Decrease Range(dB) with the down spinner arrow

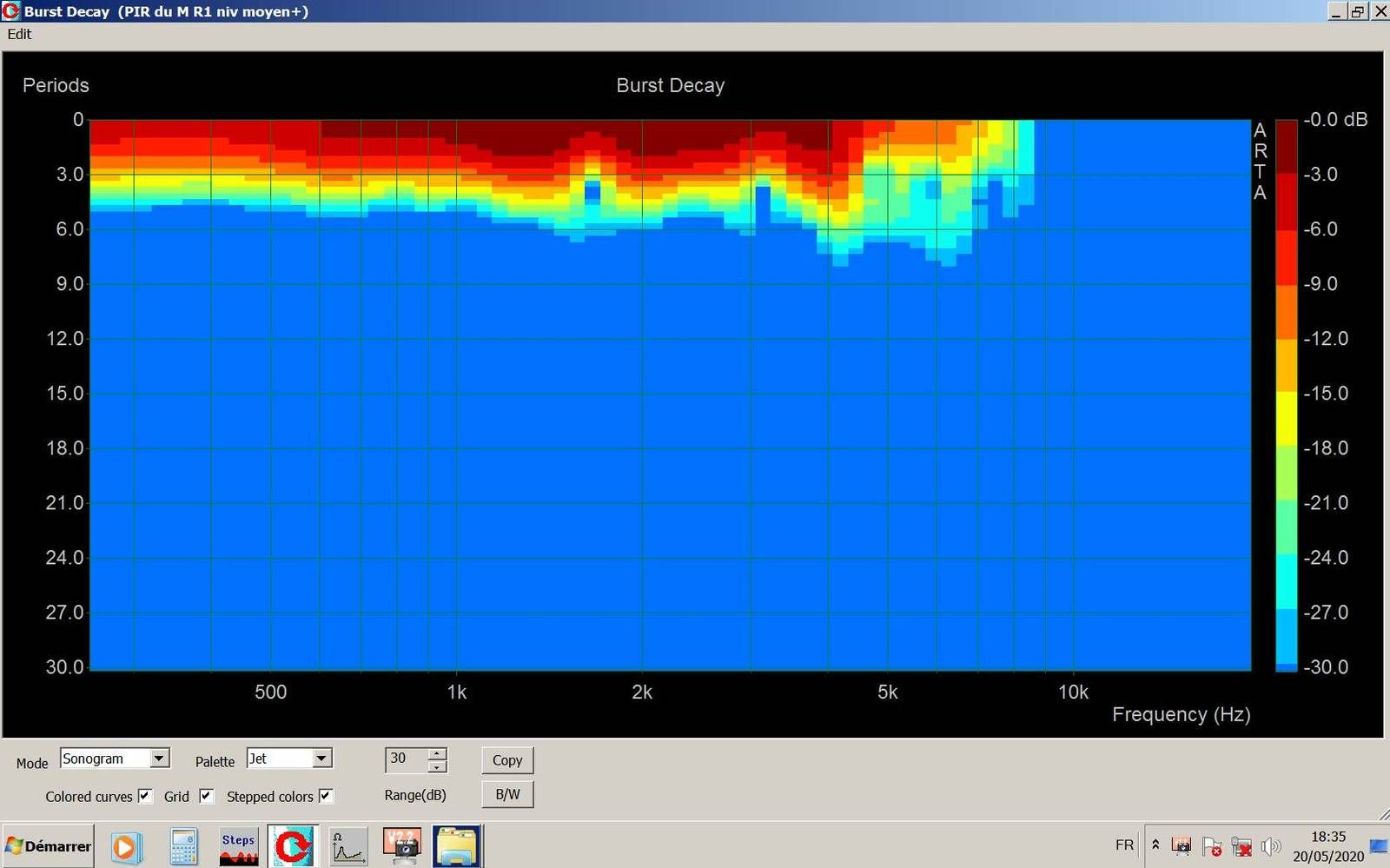[438, 766]
